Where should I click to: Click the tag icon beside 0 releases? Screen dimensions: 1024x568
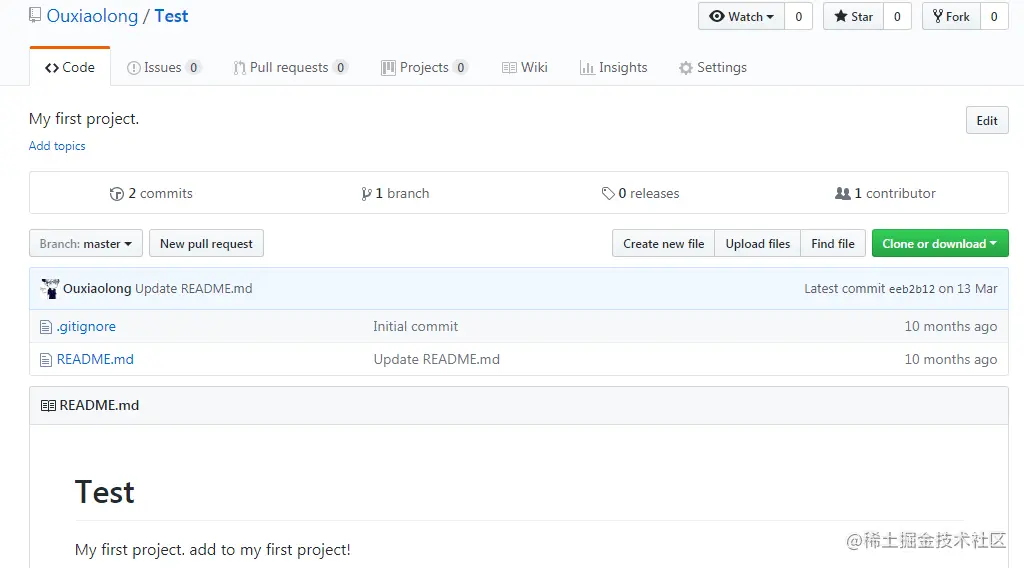(608, 193)
